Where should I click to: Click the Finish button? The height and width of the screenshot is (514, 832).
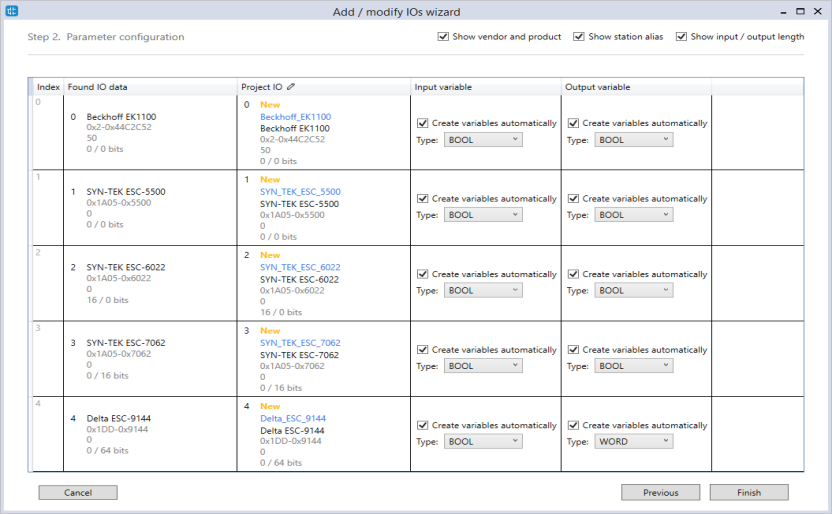point(749,492)
